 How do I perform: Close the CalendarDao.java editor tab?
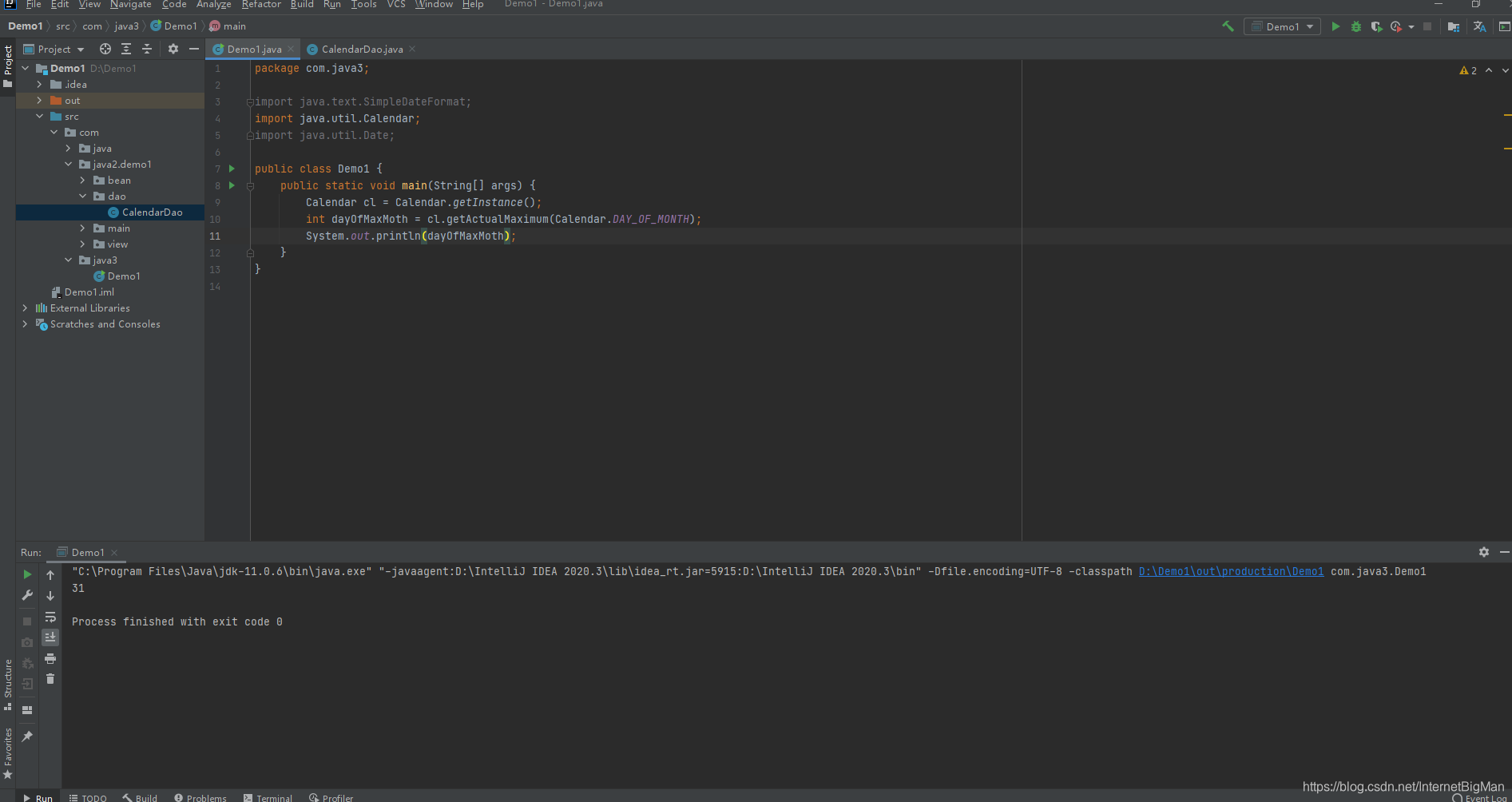coord(412,49)
